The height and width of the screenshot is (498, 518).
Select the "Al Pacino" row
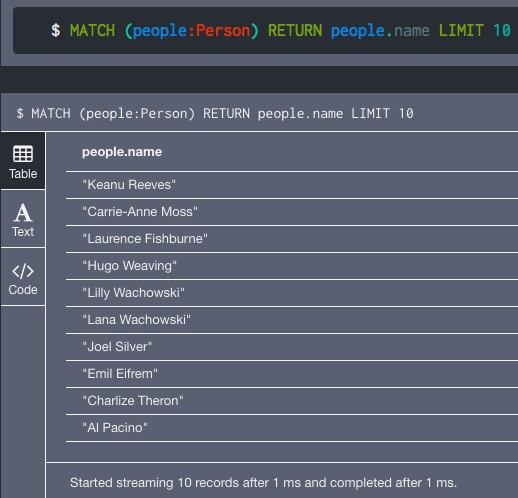click(292, 428)
